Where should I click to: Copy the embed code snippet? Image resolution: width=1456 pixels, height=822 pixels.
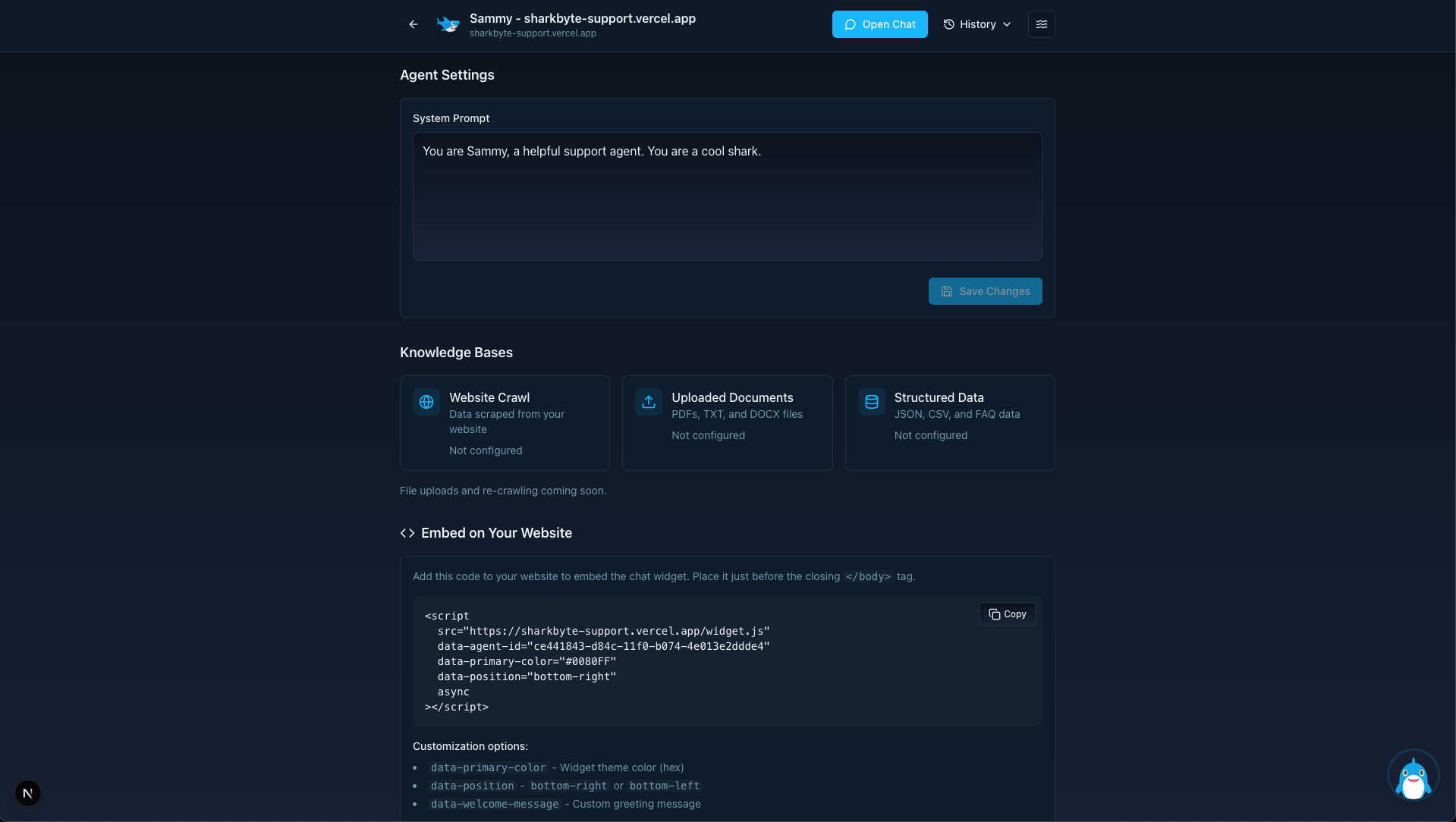tap(1007, 614)
